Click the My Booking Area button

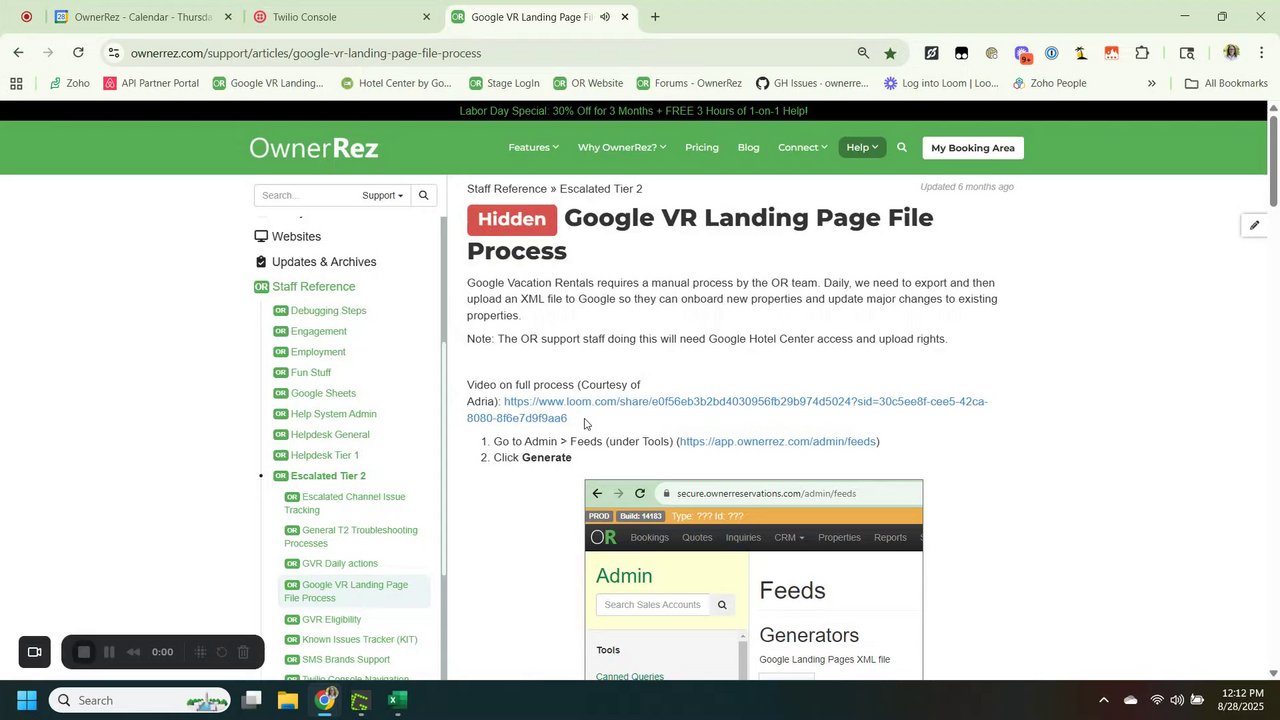coord(973,148)
